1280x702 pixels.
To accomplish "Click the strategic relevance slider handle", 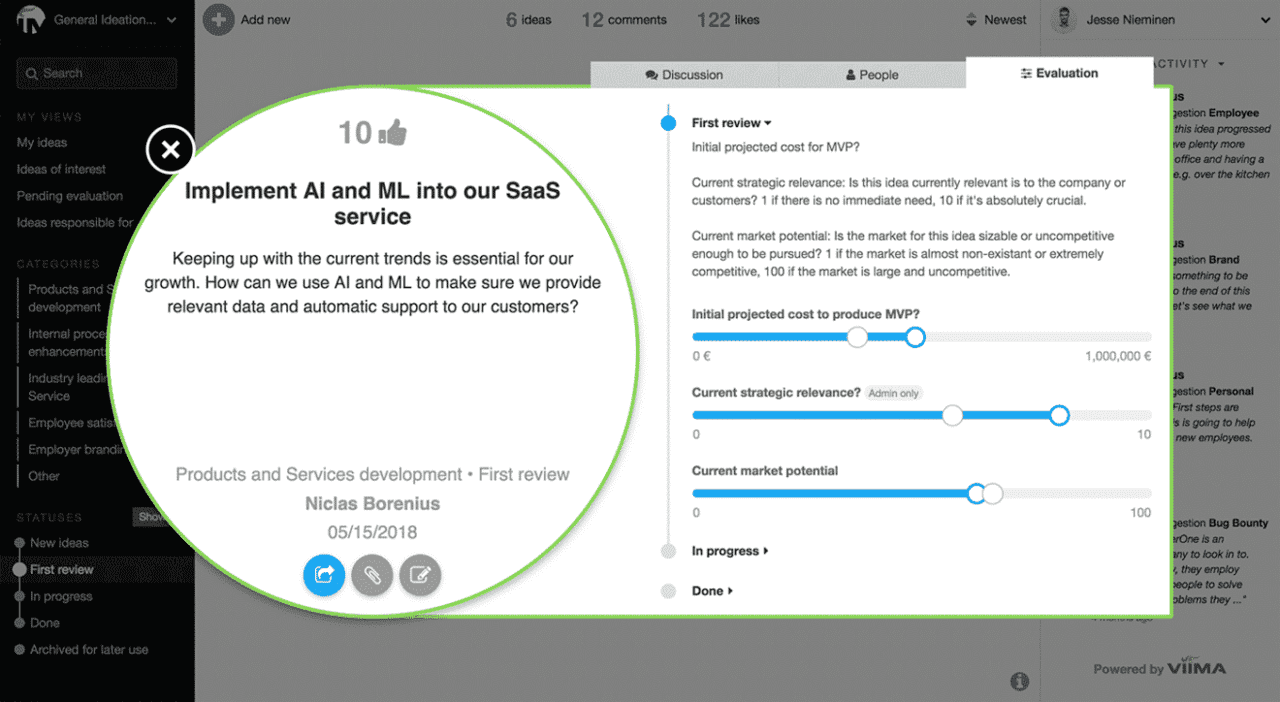I will 1059,415.
